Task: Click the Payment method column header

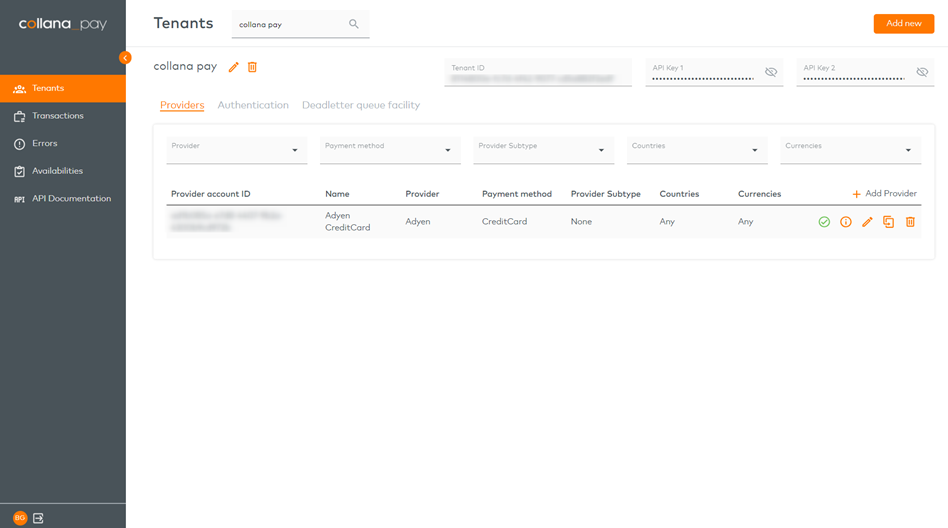Action: coord(517,194)
